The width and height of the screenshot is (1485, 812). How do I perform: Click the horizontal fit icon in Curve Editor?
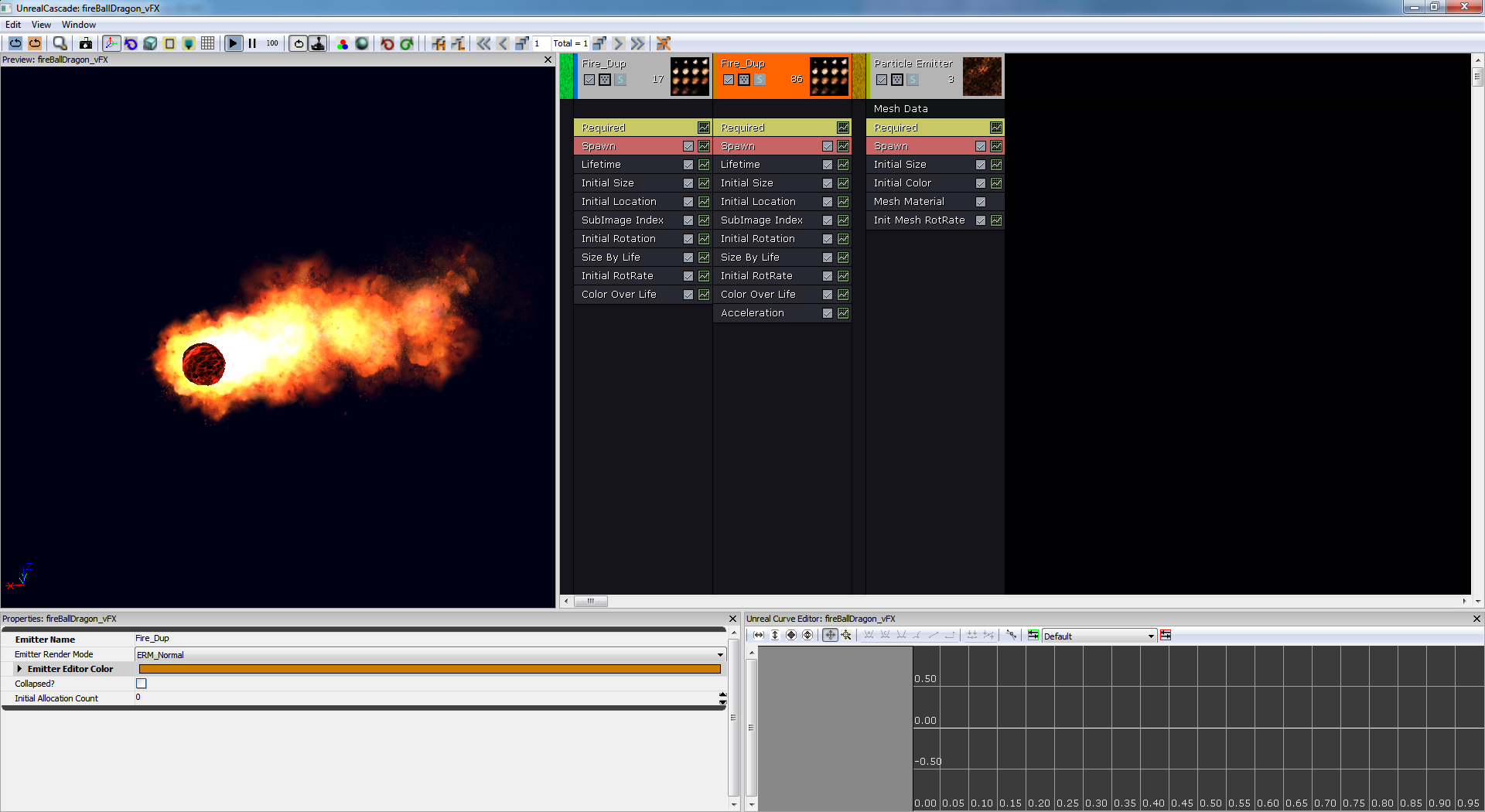[x=757, y=635]
